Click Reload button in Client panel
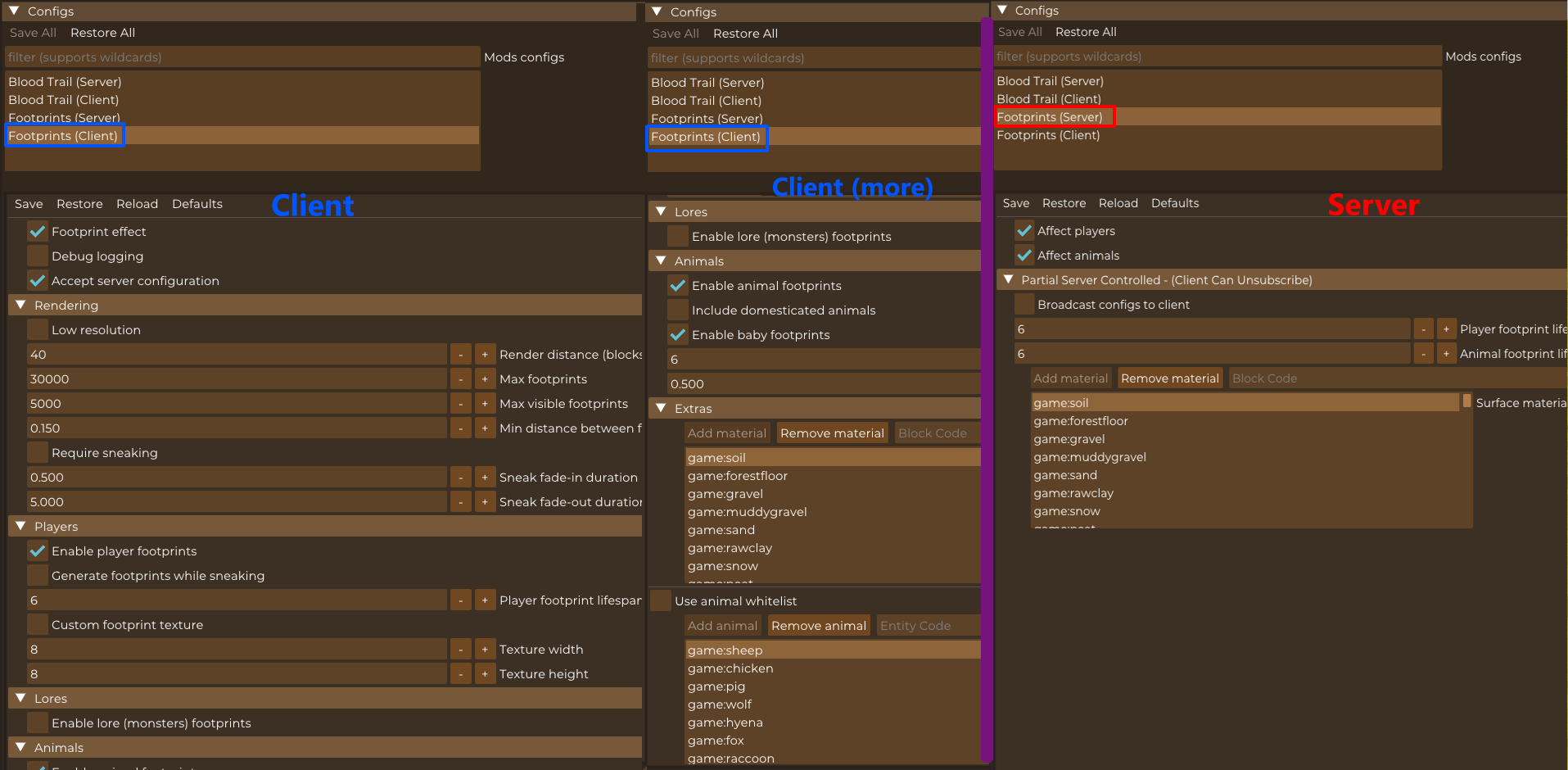The image size is (1568, 770). coord(137,204)
